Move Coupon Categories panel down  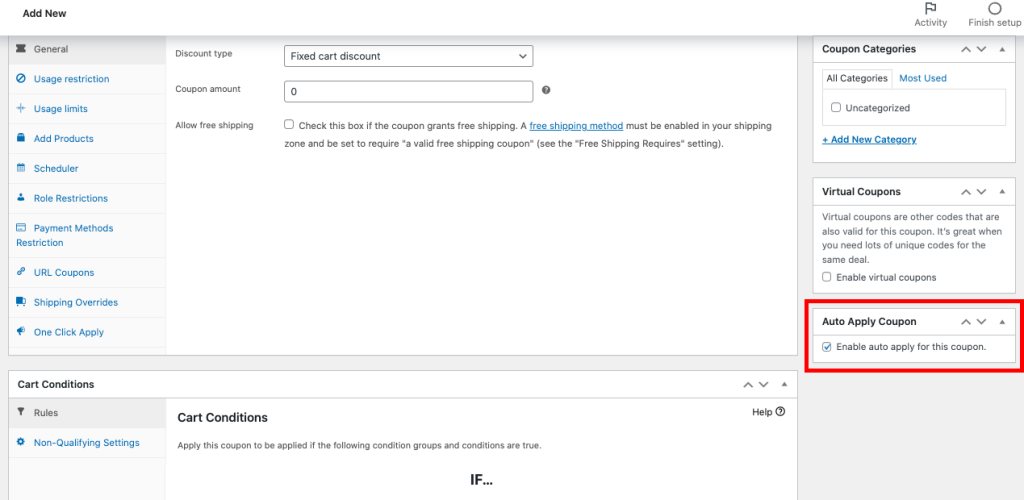(981, 49)
